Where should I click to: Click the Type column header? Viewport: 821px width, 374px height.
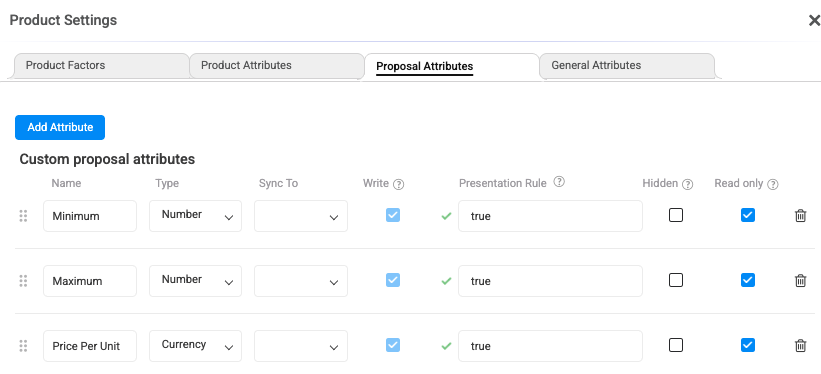click(x=167, y=183)
